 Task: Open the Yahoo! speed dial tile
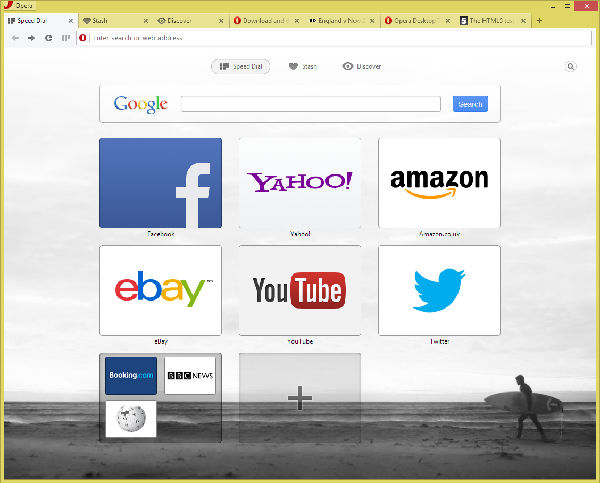click(300, 183)
